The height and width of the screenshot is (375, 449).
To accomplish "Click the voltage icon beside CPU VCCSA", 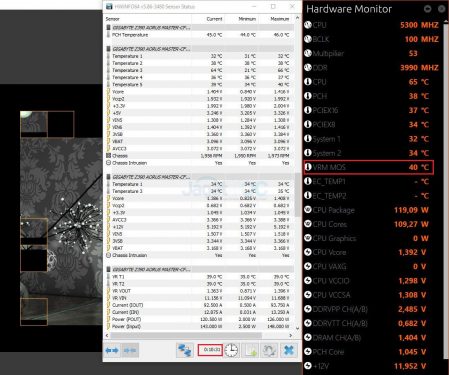I will pos(308,295).
